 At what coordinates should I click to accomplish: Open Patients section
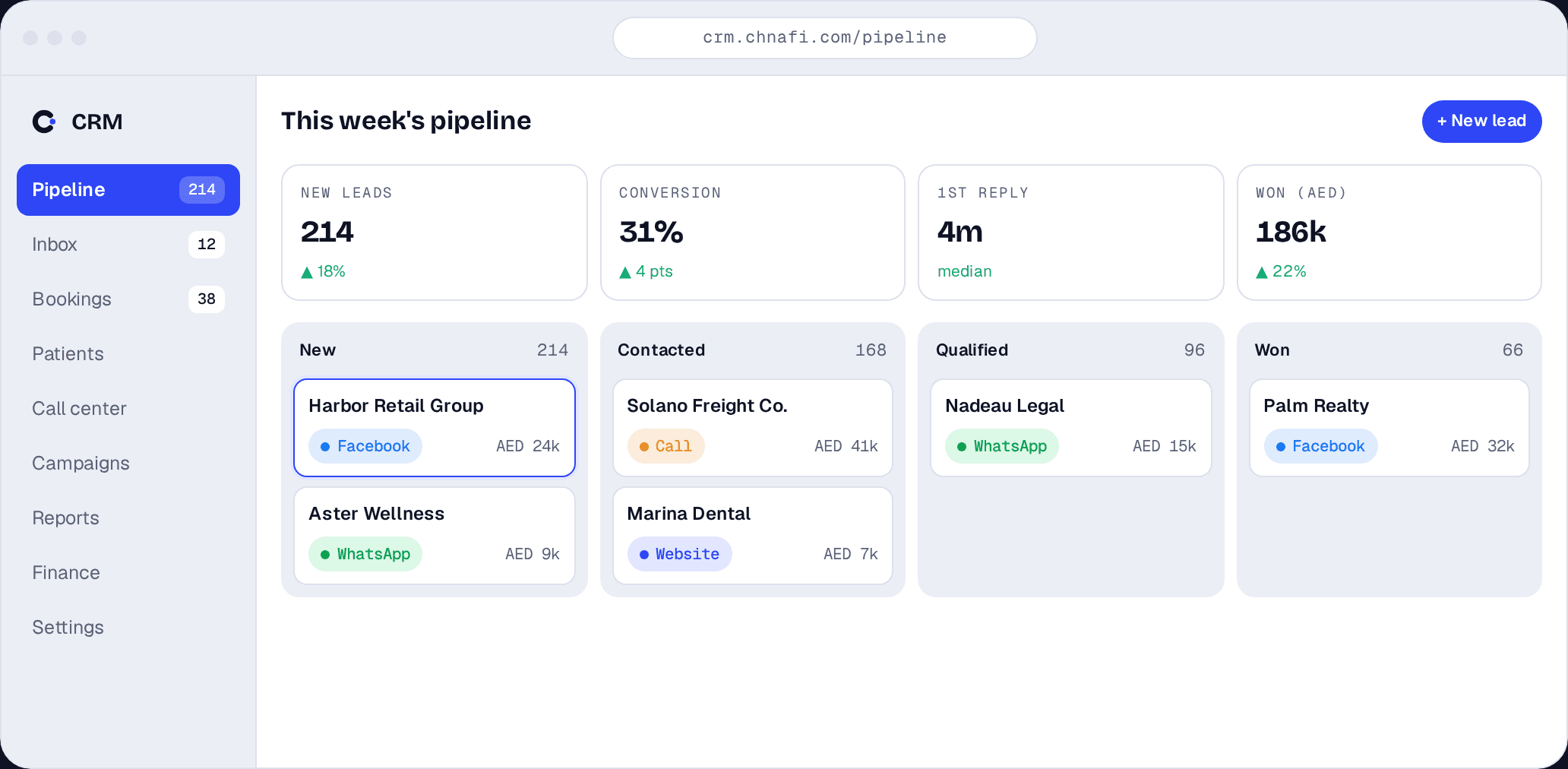pyautogui.click(x=128, y=354)
